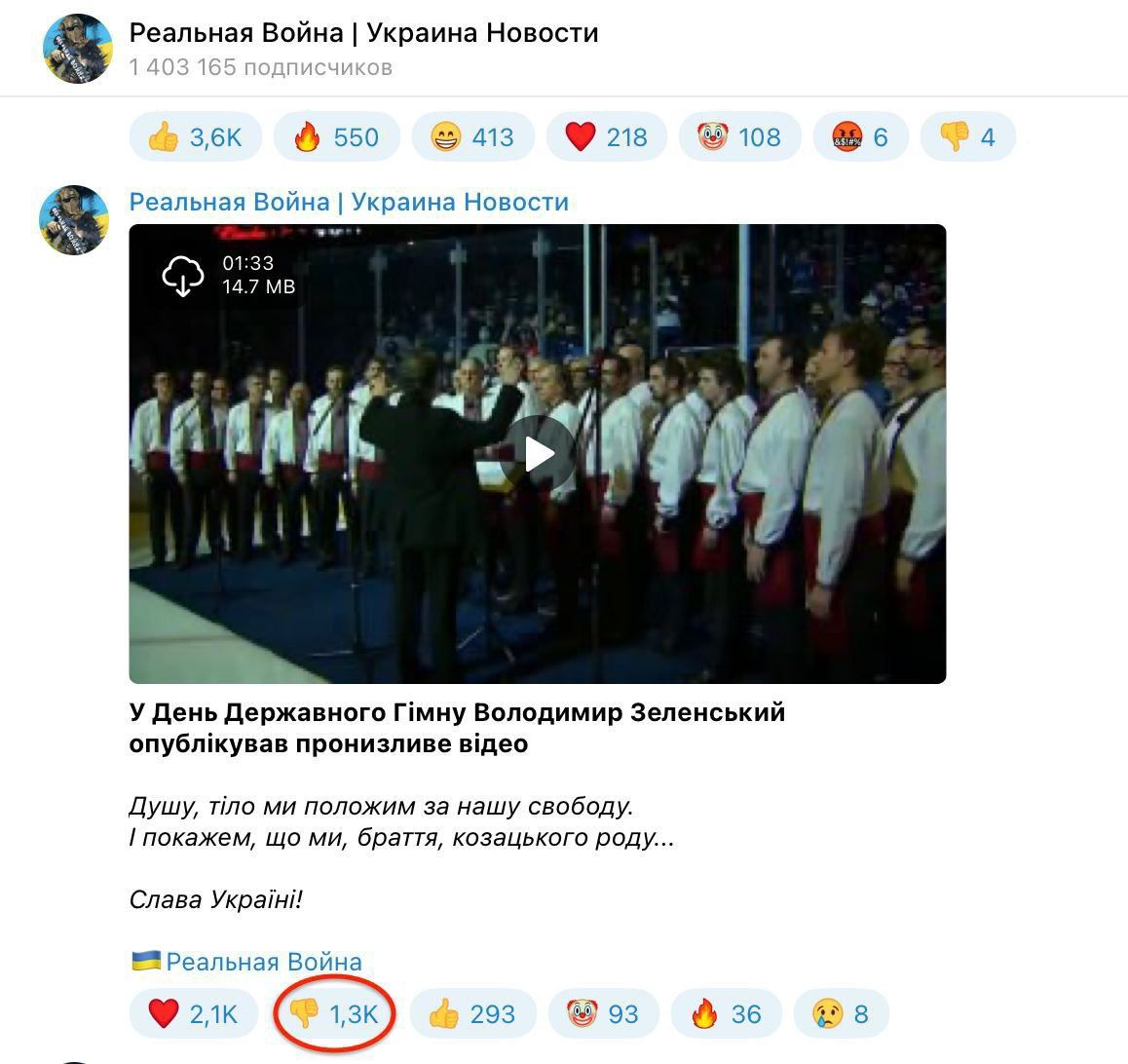Image resolution: width=1128 pixels, height=1064 pixels.
Task: Tap the red heart 218 reaction
Action: [607, 136]
